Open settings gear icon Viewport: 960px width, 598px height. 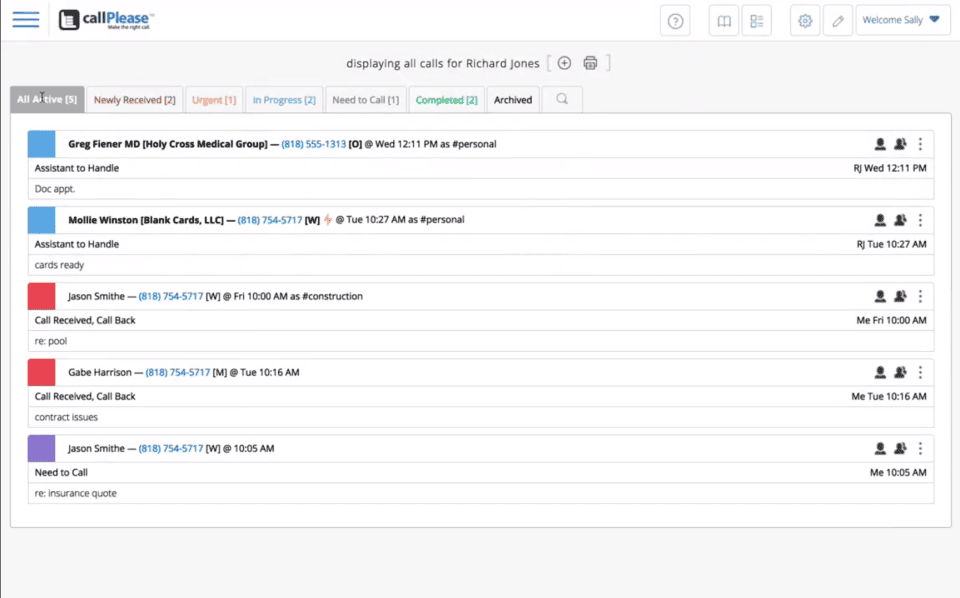tap(804, 21)
